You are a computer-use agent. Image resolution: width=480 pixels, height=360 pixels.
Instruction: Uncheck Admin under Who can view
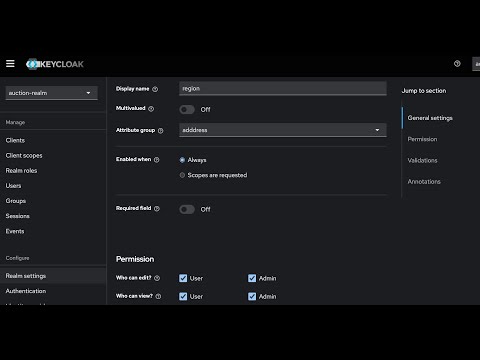coord(252,296)
